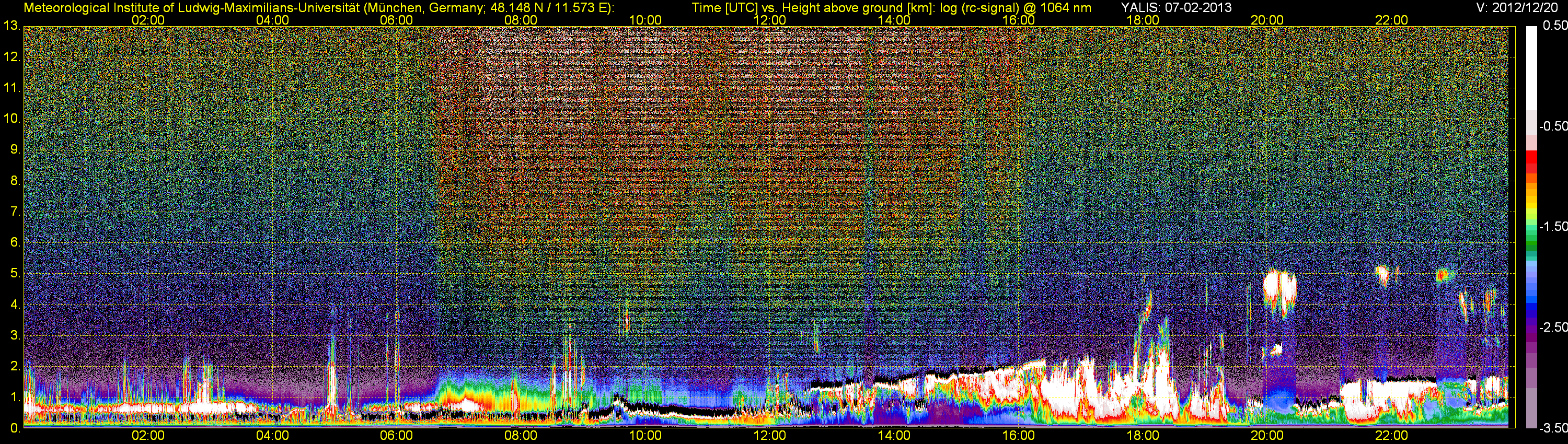Select the 18:00 label on the bottom time axis

pyautogui.click(x=1143, y=436)
